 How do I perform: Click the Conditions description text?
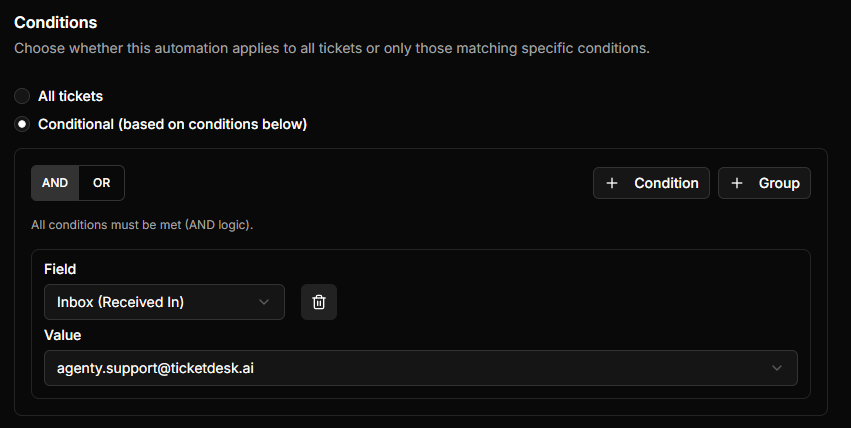coord(332,48)
